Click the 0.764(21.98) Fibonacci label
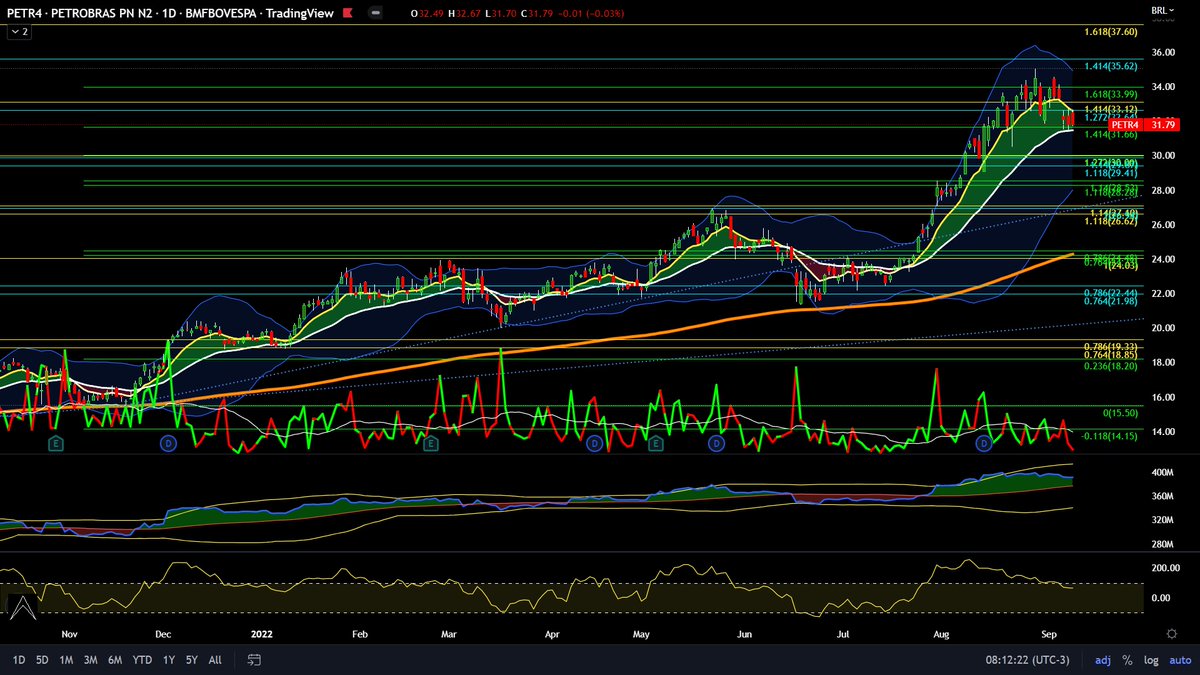 click(1112, 302)
